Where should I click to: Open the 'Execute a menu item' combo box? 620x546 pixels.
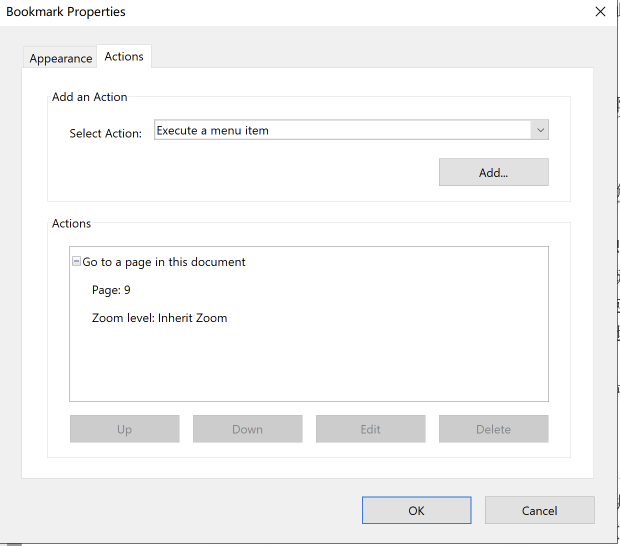(351, 130)
